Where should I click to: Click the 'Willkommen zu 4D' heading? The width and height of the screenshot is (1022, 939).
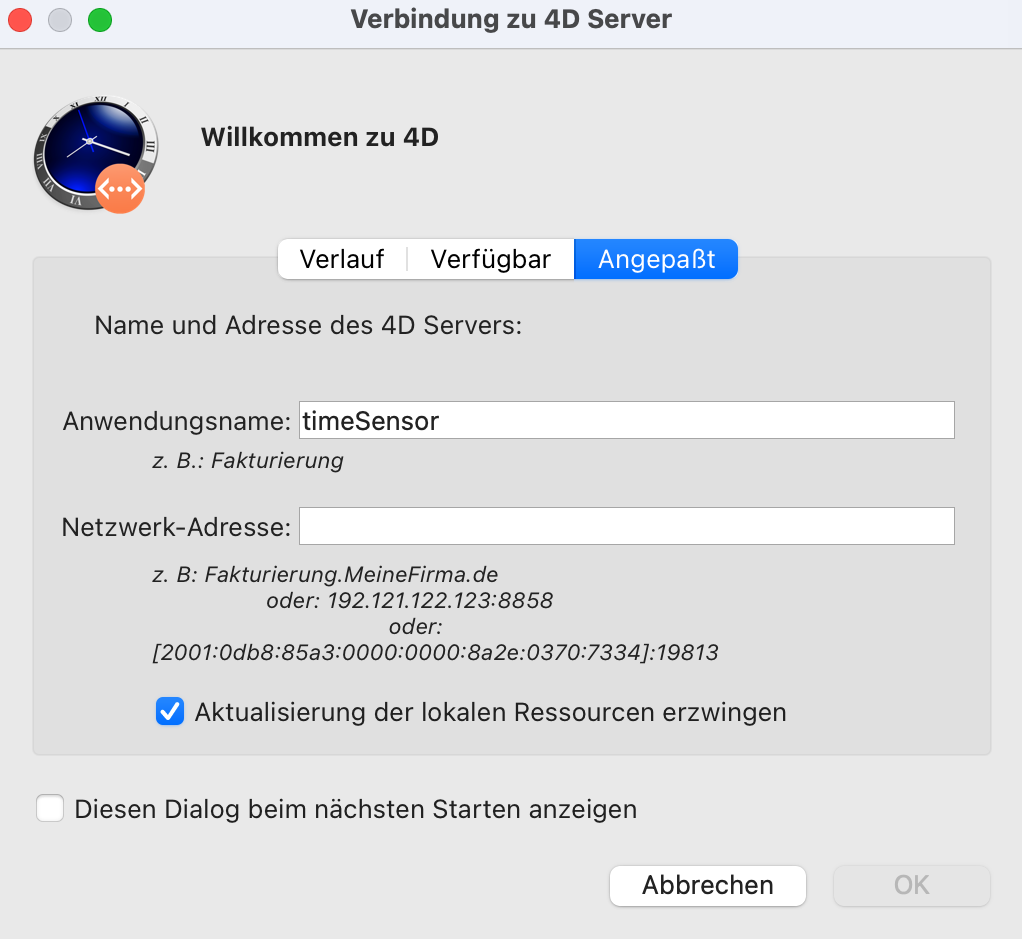point(319,137)
